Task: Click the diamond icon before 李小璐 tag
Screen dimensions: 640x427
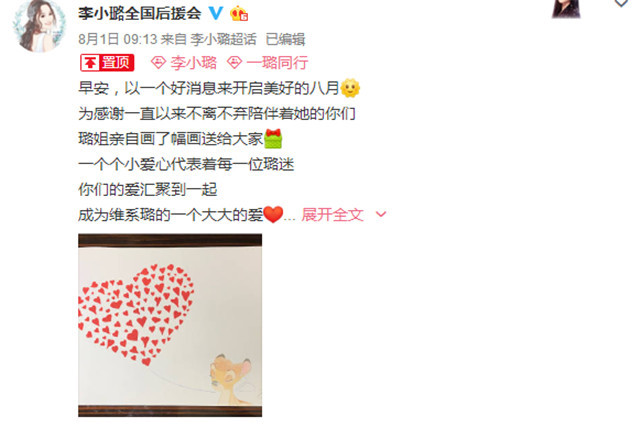Action: (158, 63)
